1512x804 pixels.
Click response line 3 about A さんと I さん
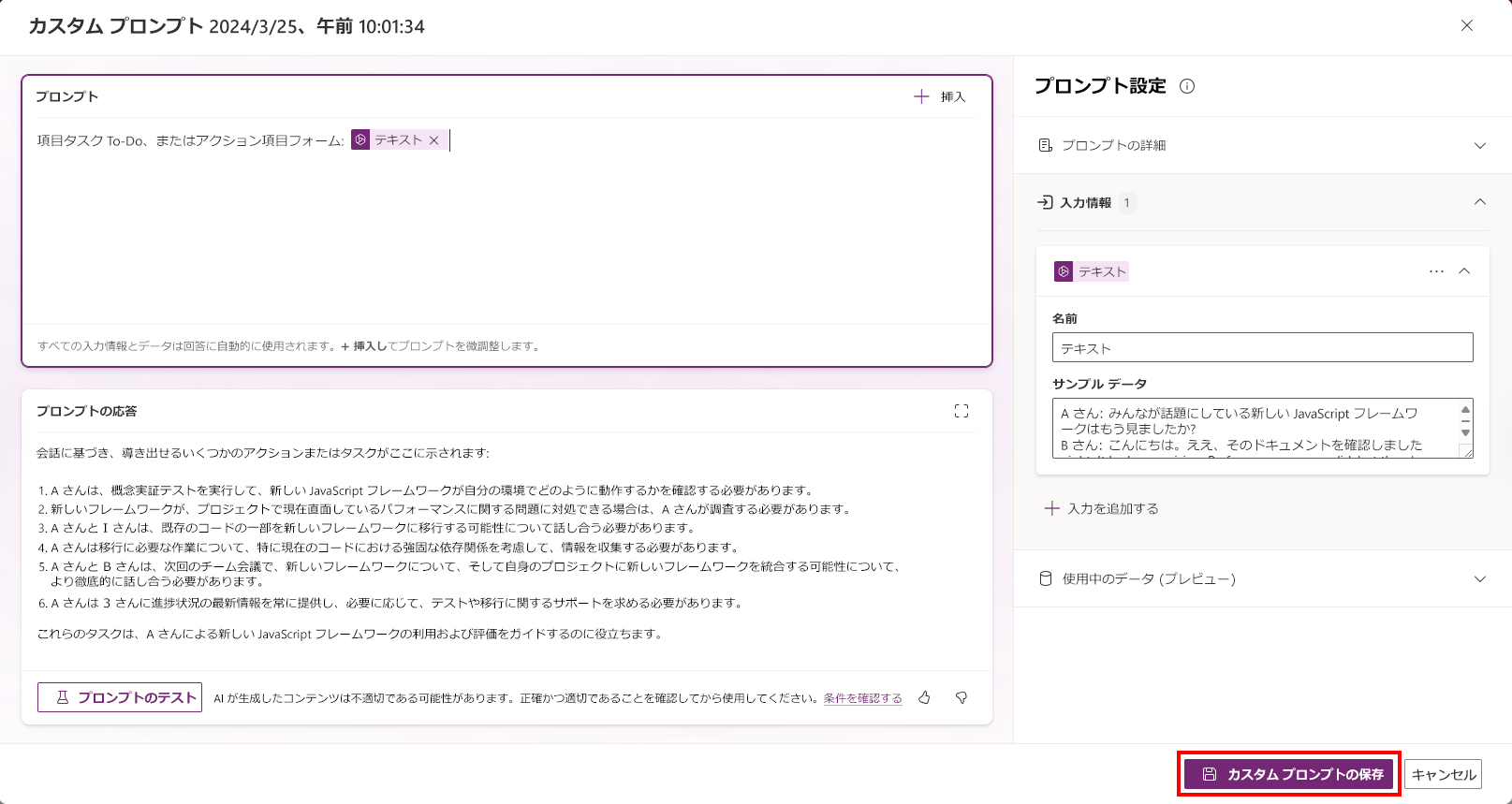click(367, 528)
